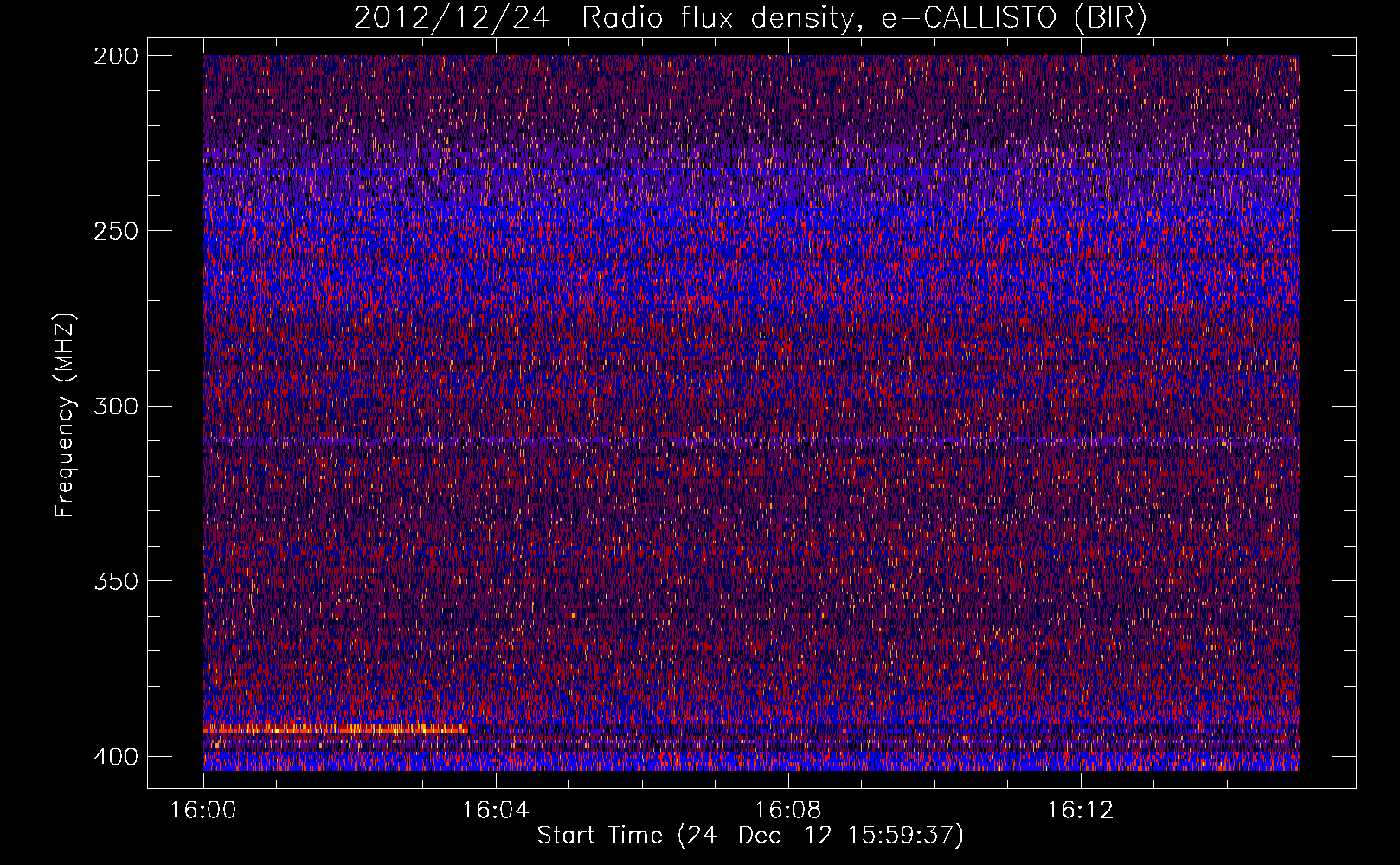This screenshot has width=1400, height=865.
Task: Click the 16:04 time tick label
Action: [496, 811]
